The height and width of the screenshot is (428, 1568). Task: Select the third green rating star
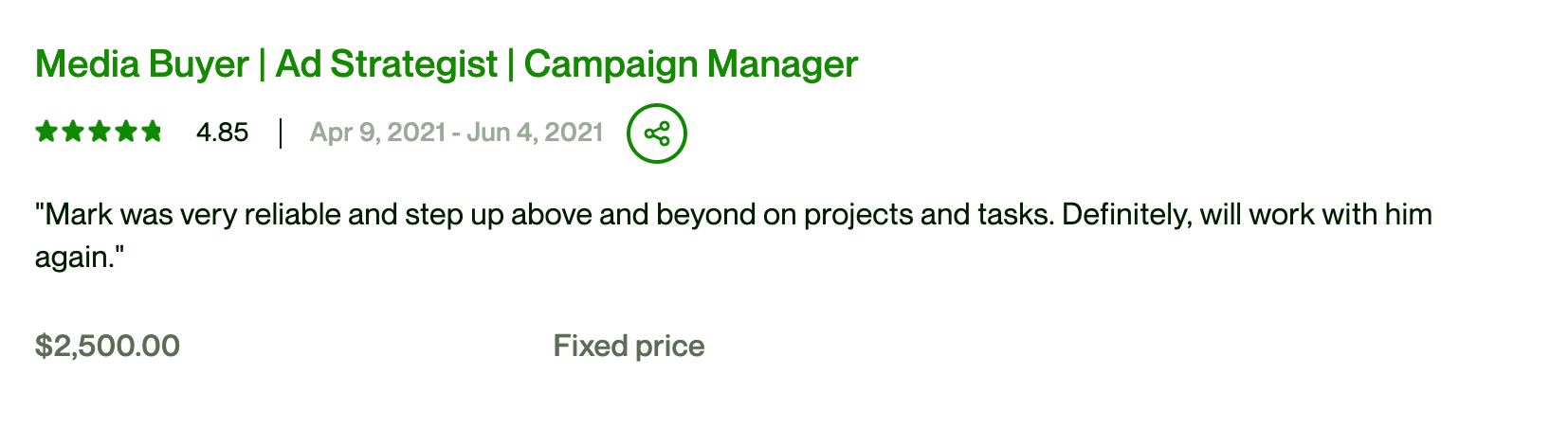(x=99, y=132)
